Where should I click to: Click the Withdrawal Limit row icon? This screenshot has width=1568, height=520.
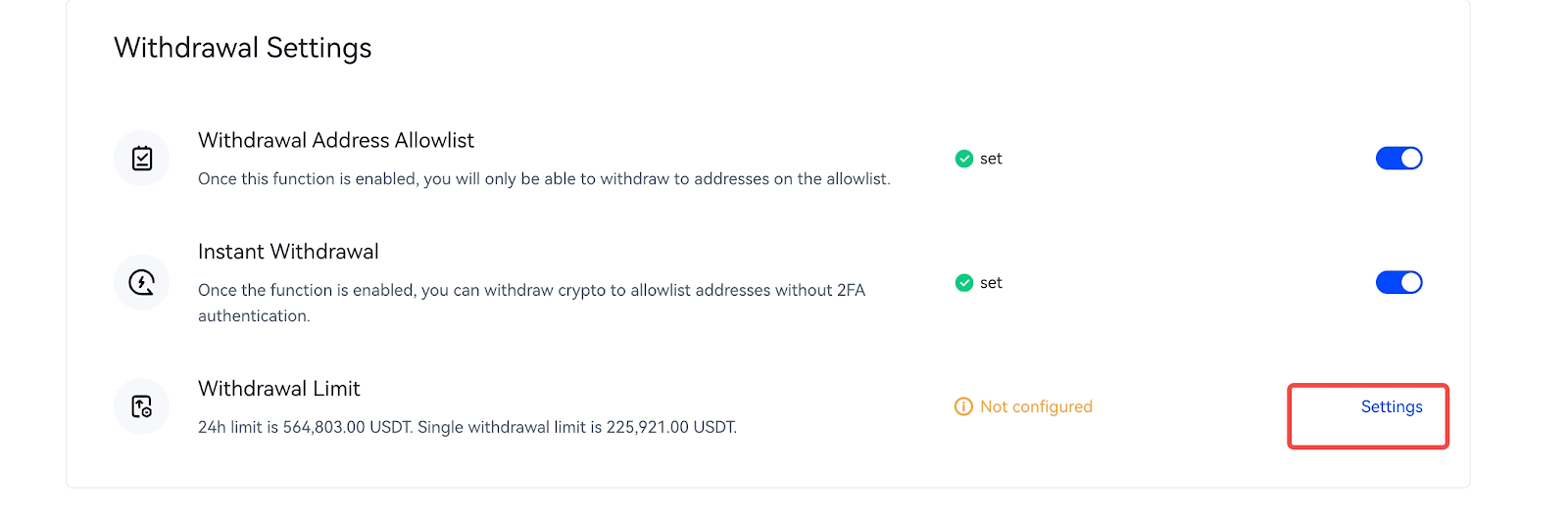click(142, 406)
